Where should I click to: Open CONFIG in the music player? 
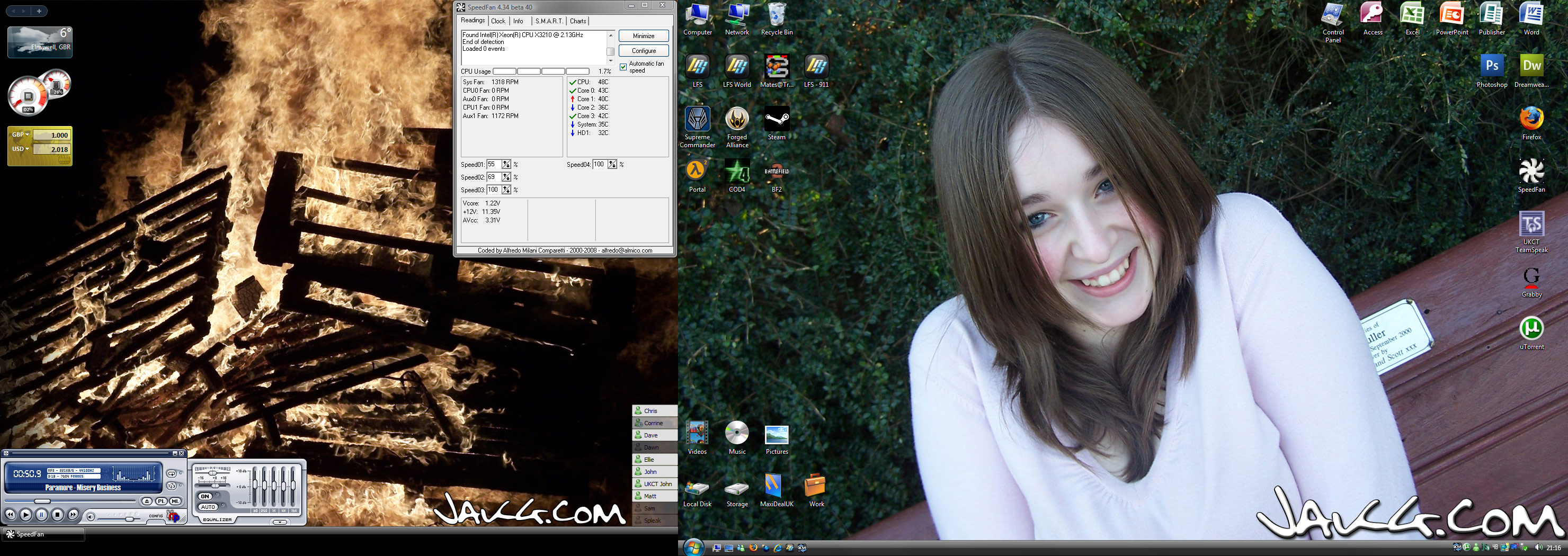156,516
